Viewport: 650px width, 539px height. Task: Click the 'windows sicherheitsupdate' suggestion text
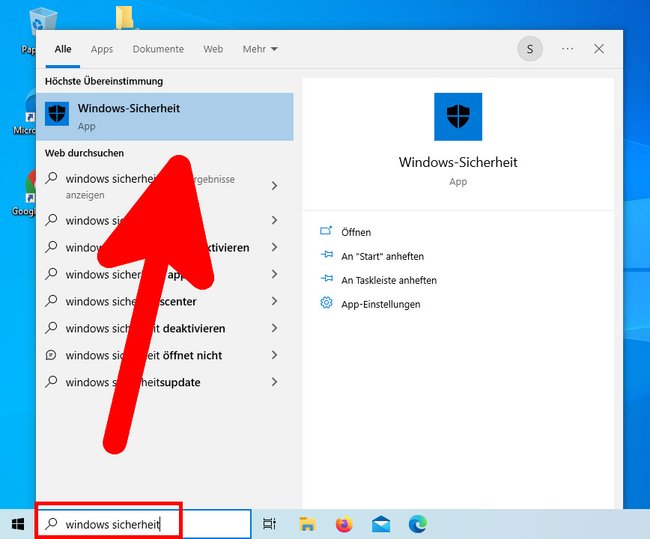point(133,382)
